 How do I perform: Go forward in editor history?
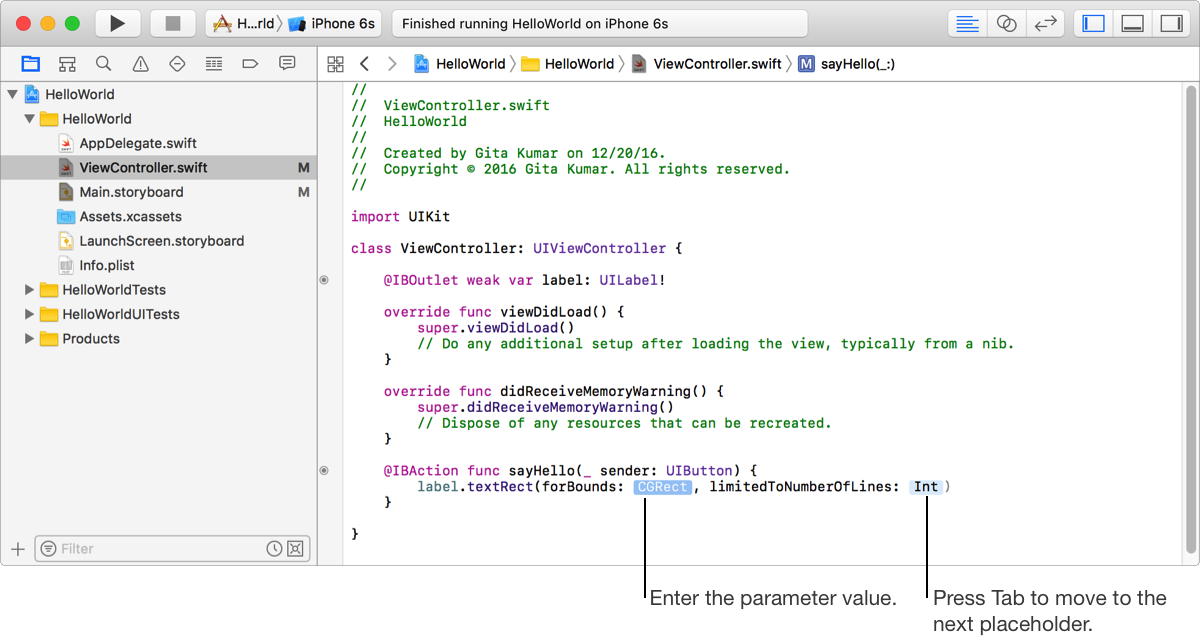[392, 63]
